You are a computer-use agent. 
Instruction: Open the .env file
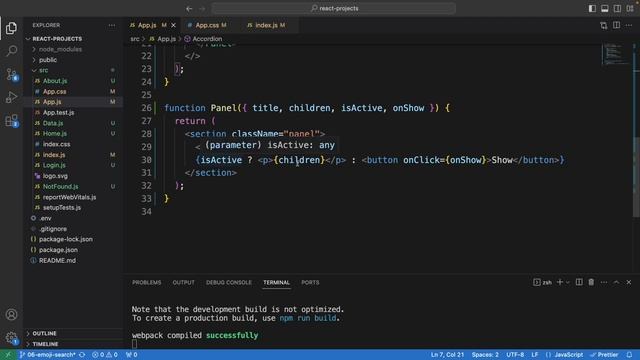click(45, 218)
